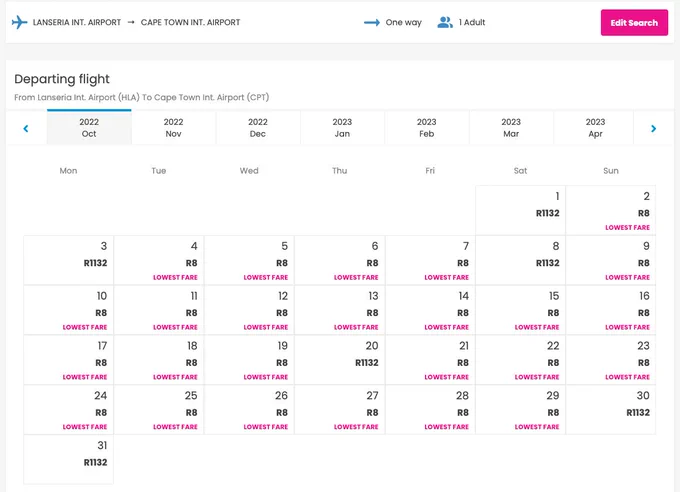This screenshot has height=492, width=680.
Task: Select October 21 lowest fare date
Action: click(x=430, y=360)
